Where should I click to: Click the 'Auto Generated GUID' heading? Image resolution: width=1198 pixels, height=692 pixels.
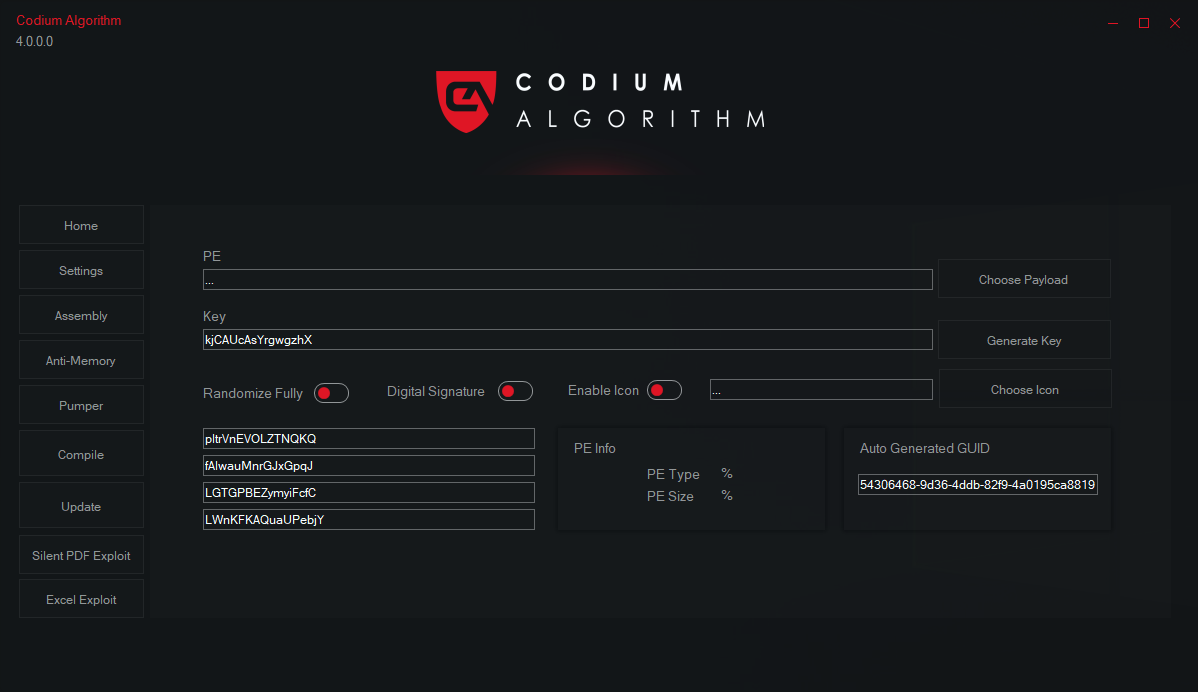(924, 448)
